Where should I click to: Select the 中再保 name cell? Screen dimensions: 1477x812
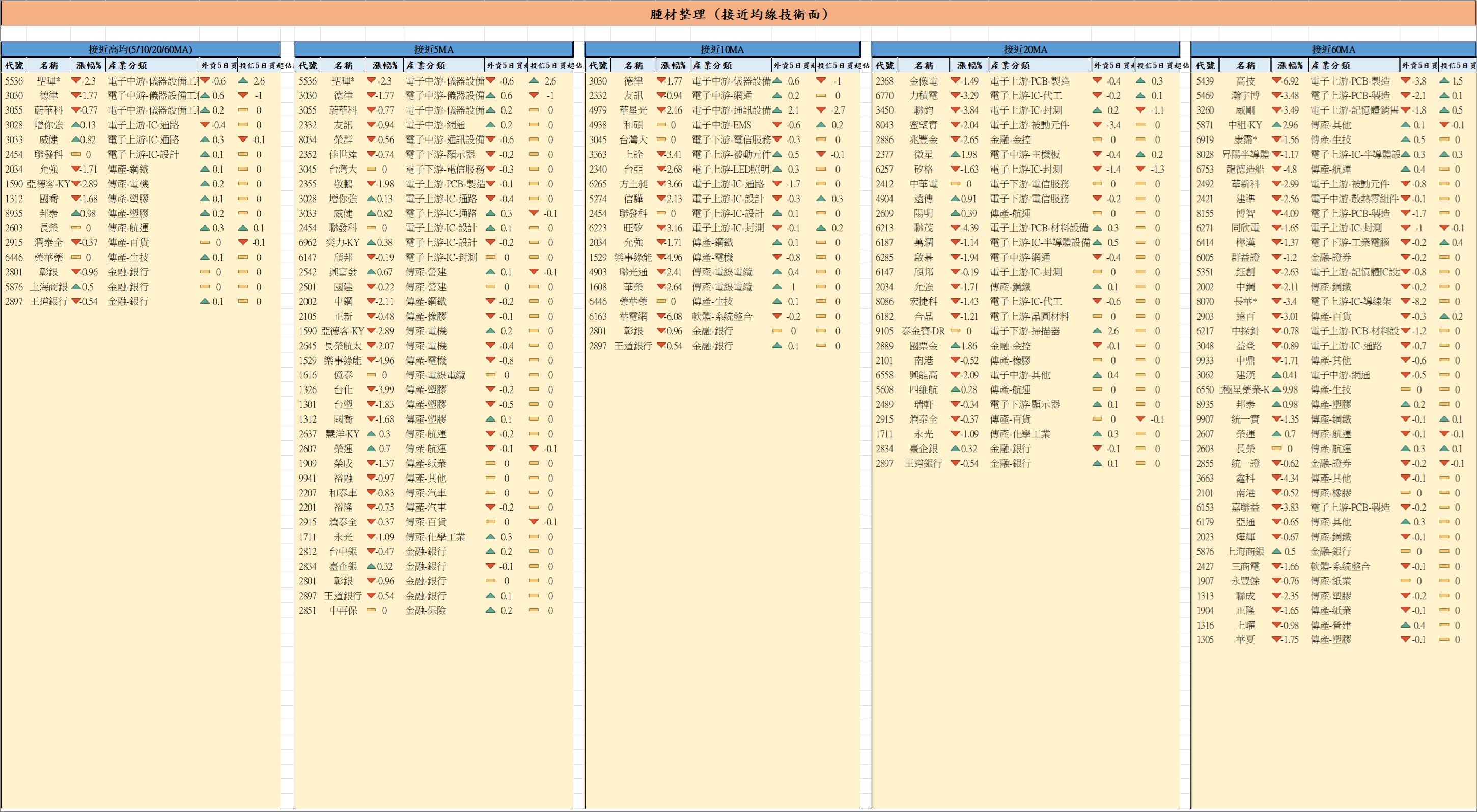(x=343, y=611)
